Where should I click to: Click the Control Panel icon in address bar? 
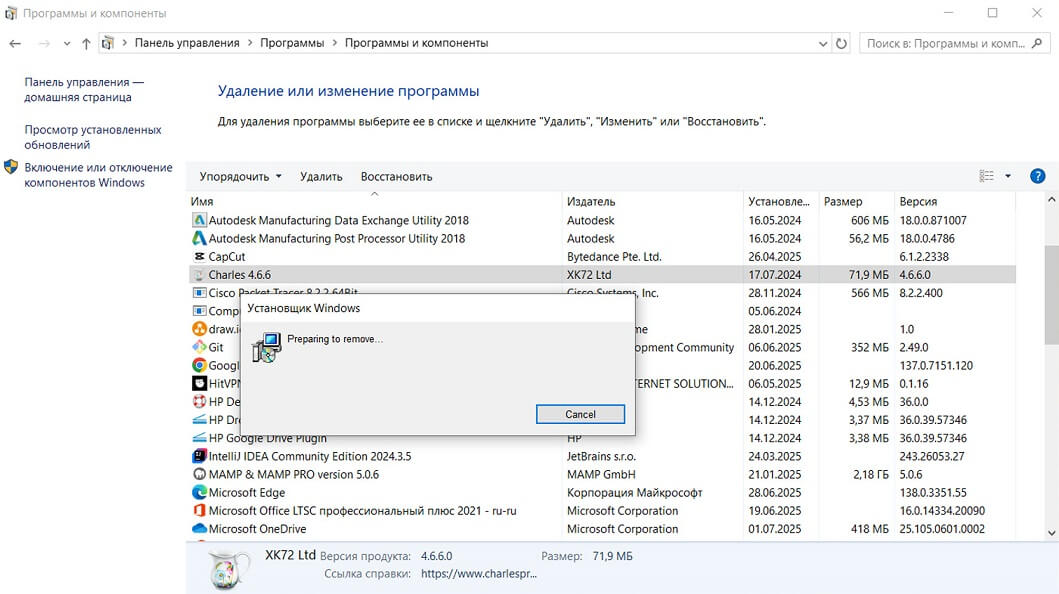pos(107,43)
